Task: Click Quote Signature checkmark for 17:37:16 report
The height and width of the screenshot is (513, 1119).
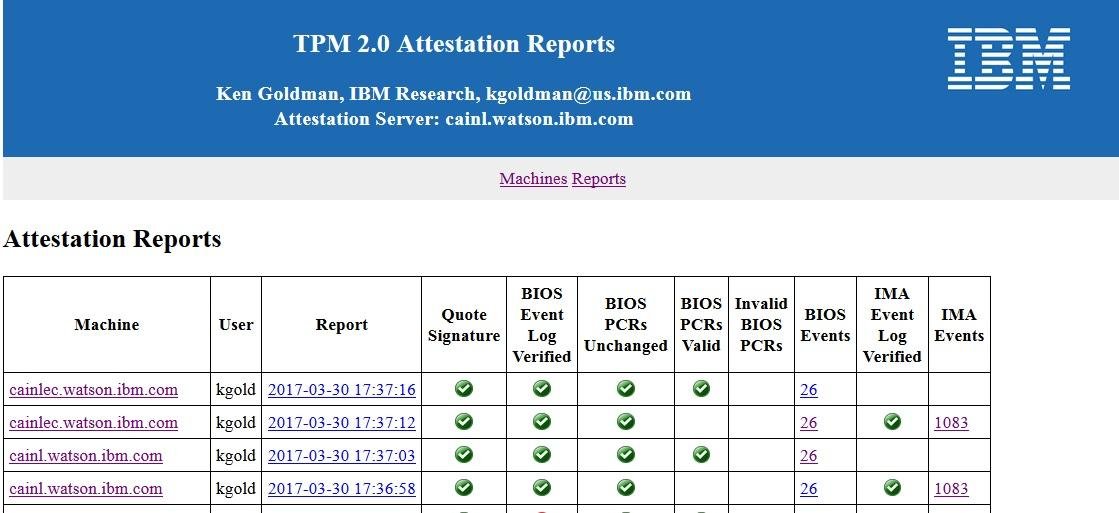Action: pos(464,388)
